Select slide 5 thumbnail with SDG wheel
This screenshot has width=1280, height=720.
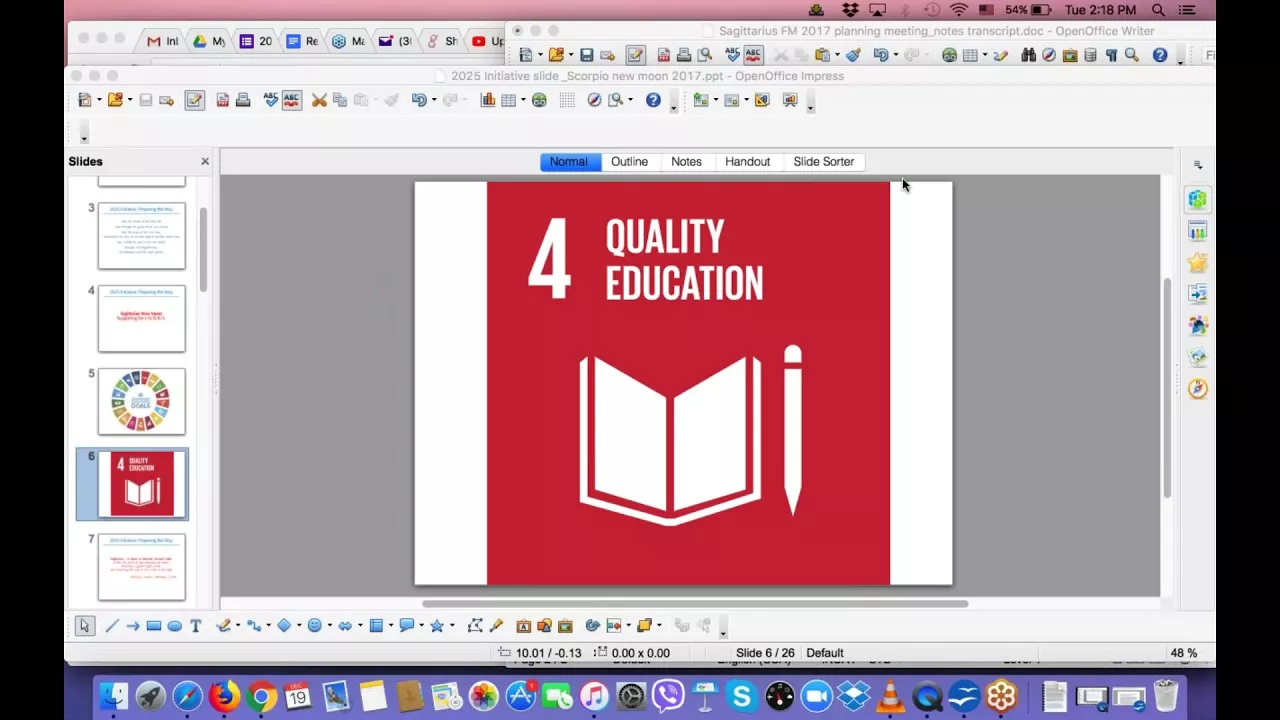click(x=142, y=401)
